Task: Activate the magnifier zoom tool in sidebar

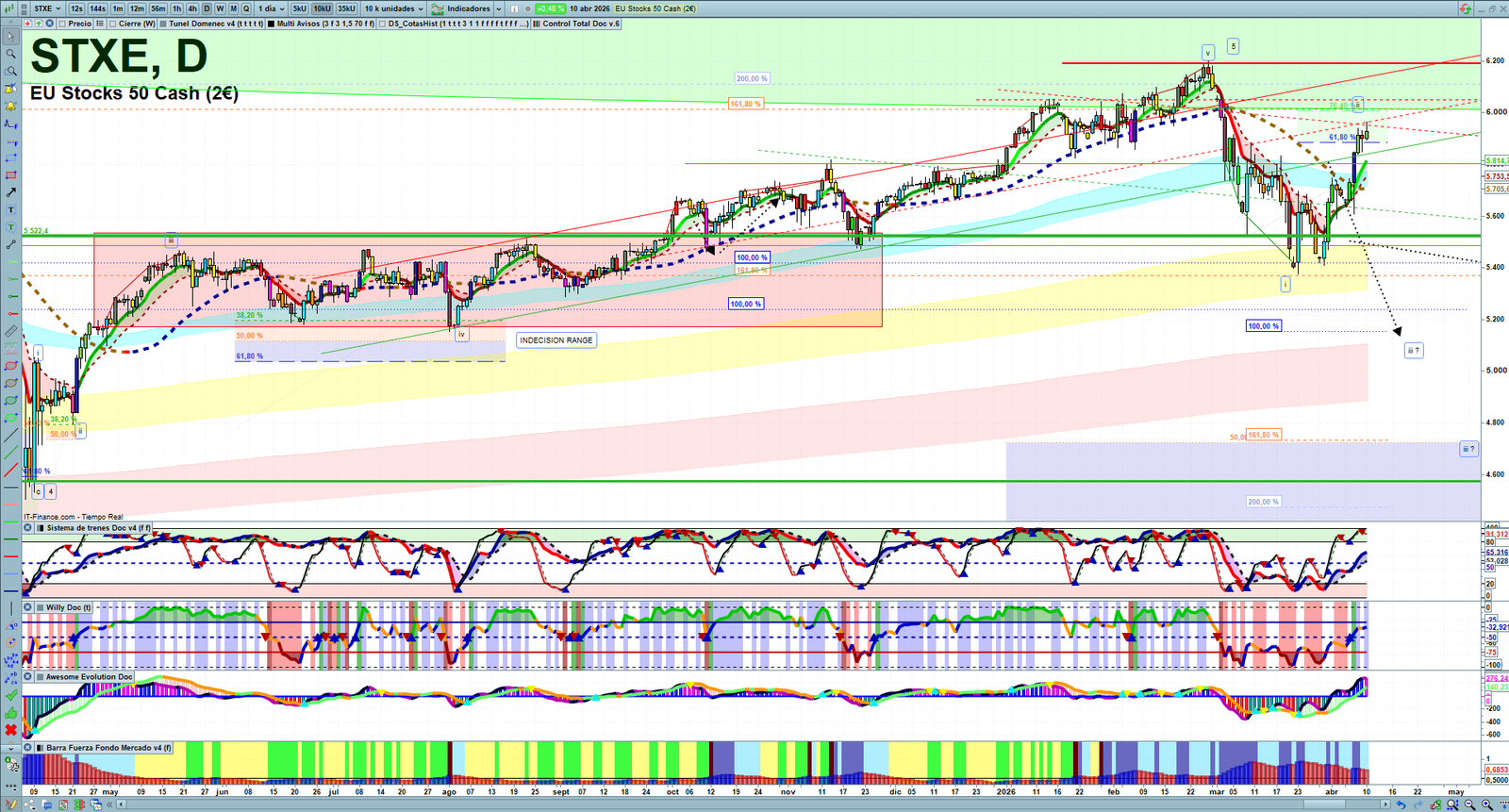Action: (11, 54)
